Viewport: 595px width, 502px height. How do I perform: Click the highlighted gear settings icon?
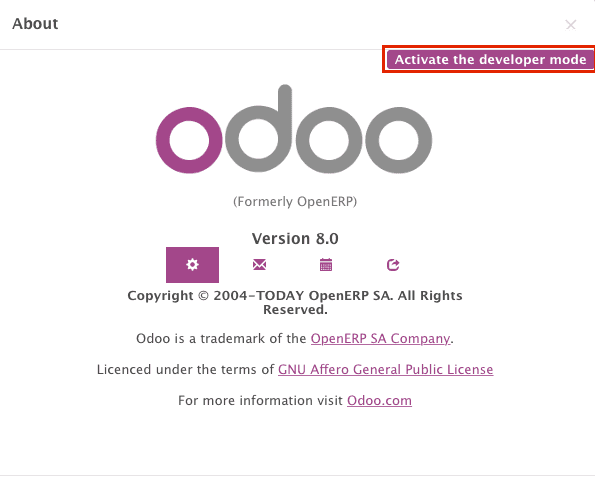192,264
